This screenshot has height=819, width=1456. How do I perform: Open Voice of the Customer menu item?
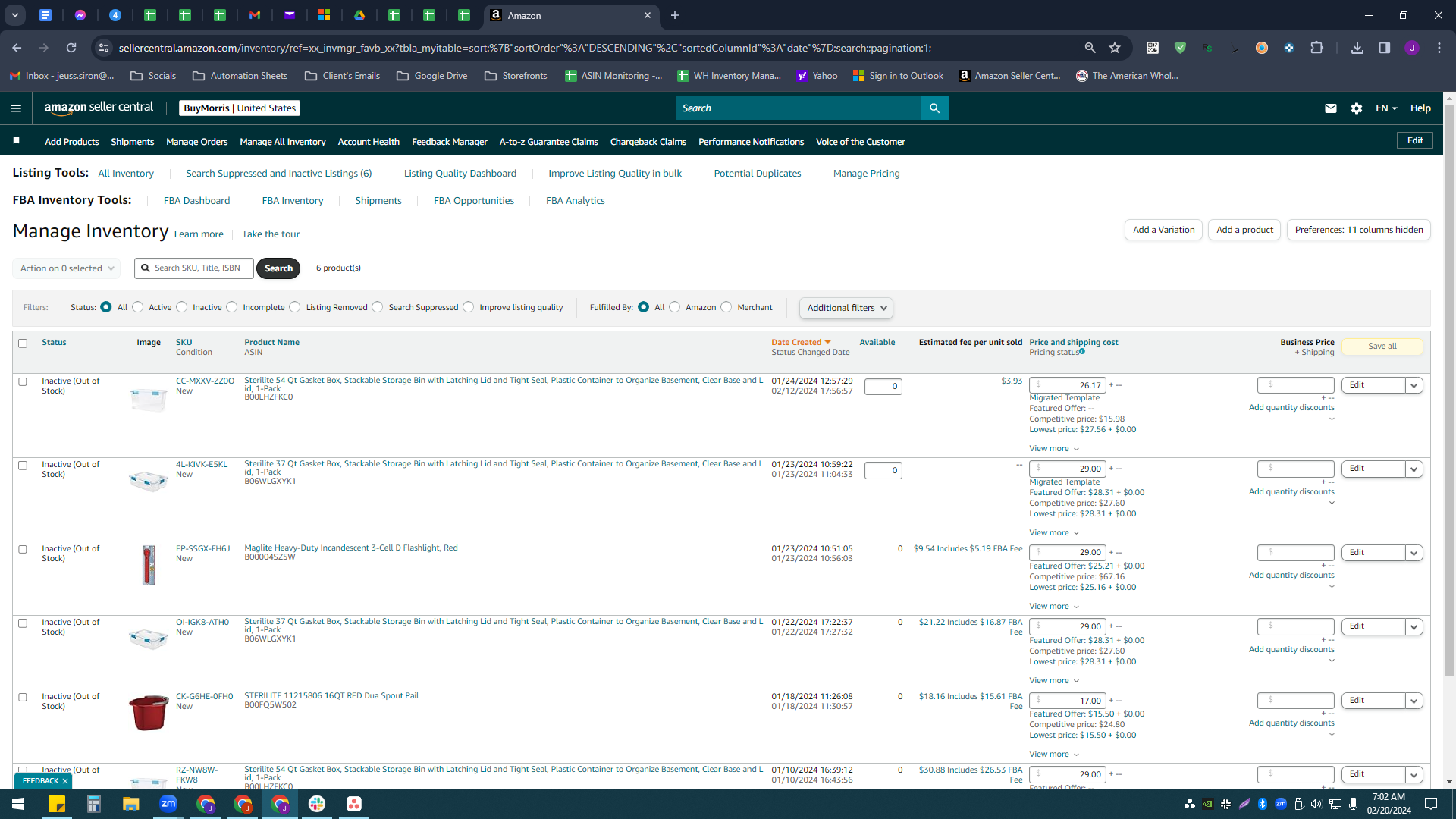point(861,142)
